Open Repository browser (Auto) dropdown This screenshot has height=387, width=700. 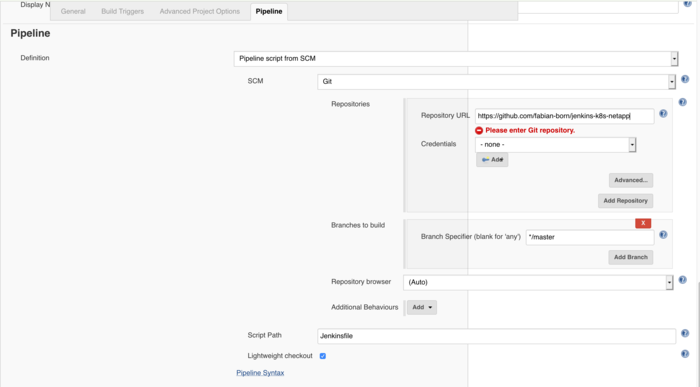click(538, 283)
